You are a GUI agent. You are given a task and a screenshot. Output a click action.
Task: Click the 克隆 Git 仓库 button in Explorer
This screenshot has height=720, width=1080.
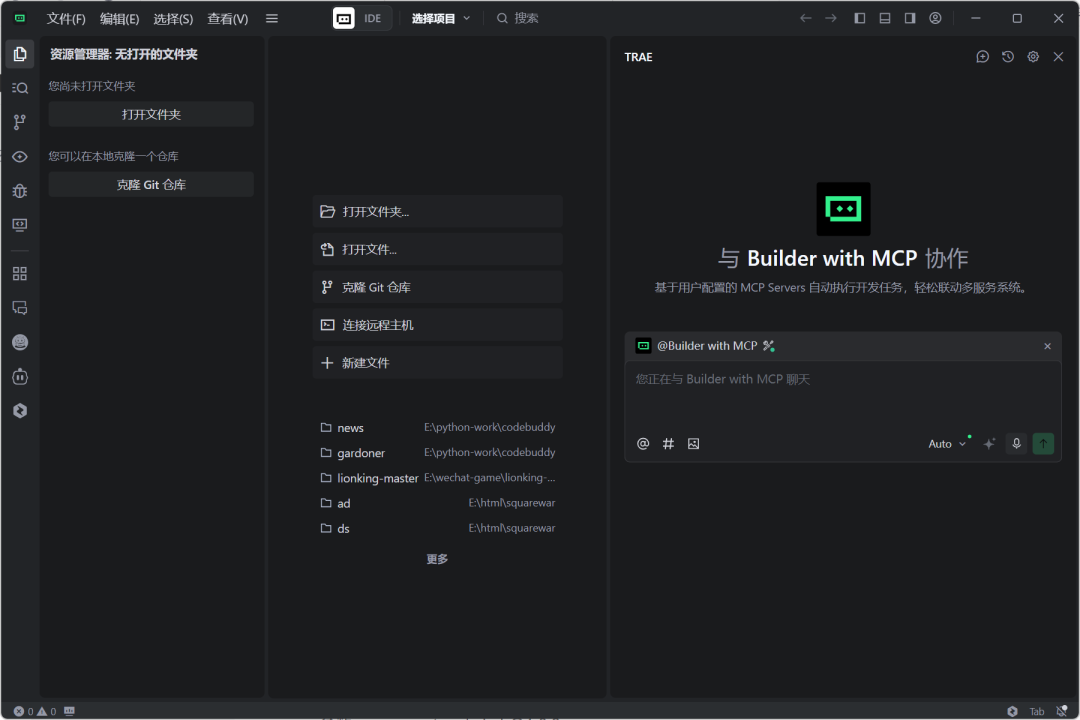pos(151,185)
